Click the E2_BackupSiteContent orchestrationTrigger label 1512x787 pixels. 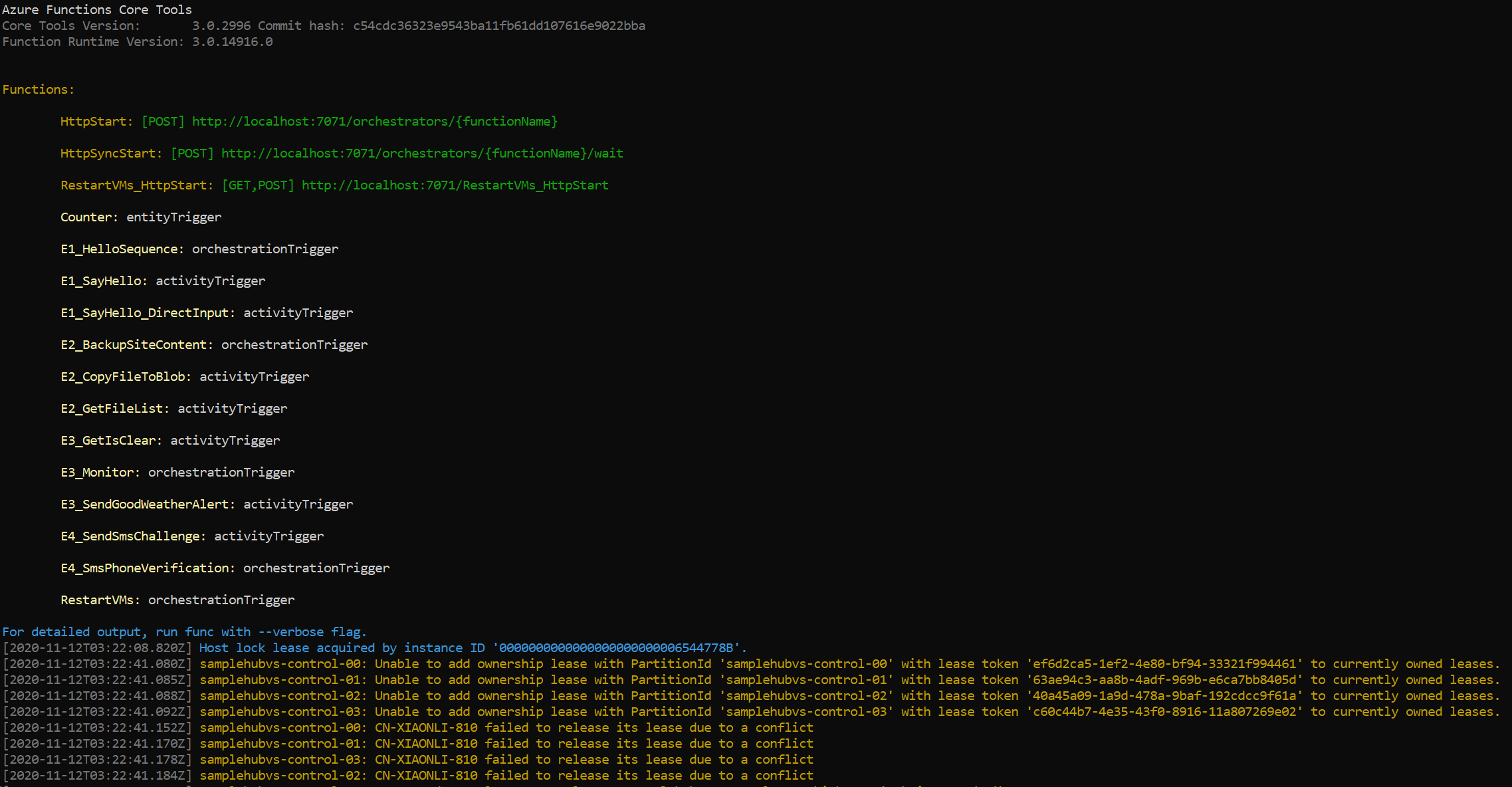(x=214, y=344)
